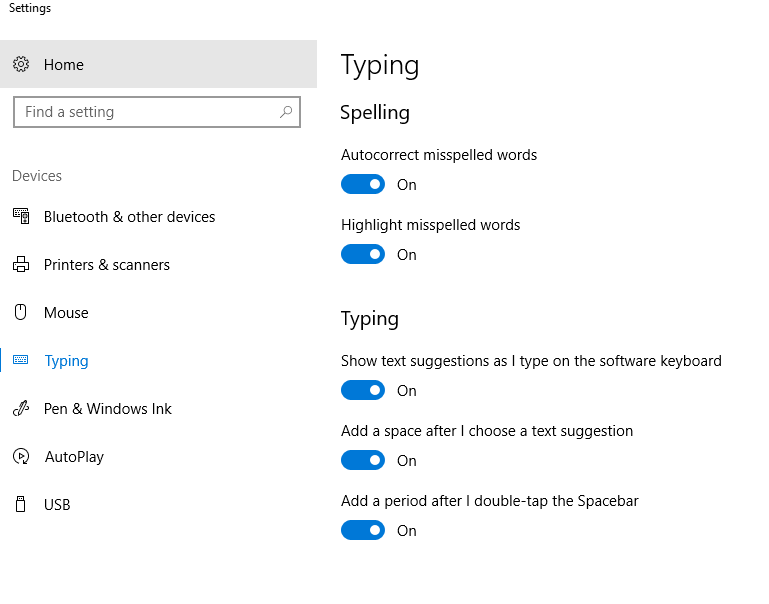Turn off Show text suggestions toggle

pos(363,390)
